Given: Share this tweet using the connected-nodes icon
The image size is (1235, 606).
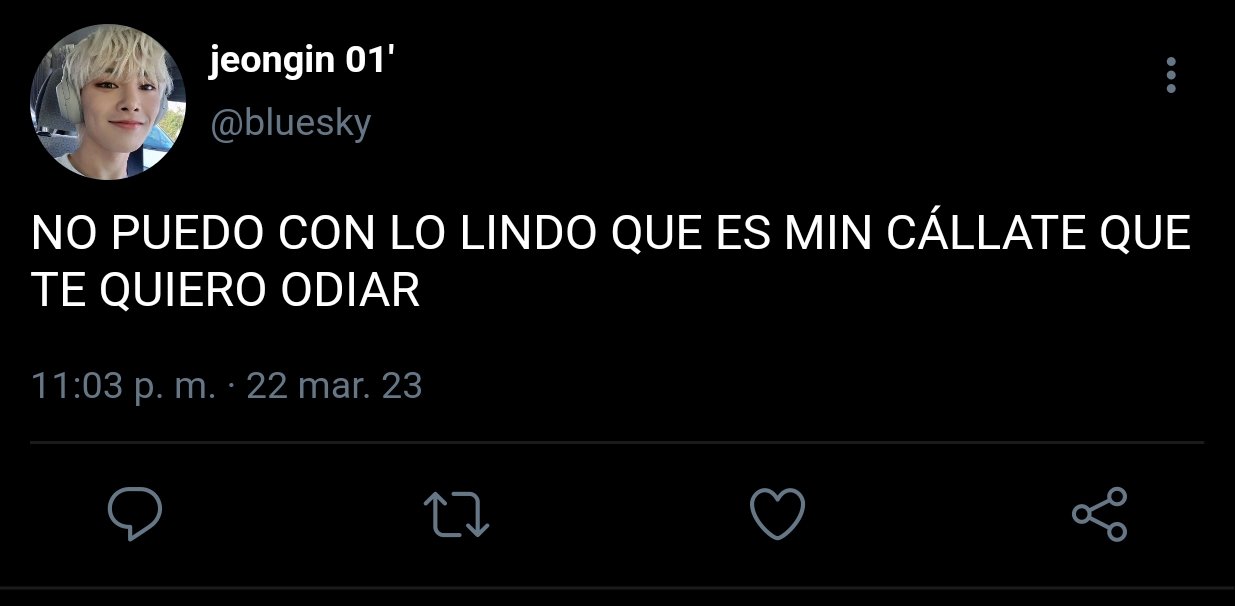Looking at the screenshot, I should pyautogui.click(x=1099, y=514).
